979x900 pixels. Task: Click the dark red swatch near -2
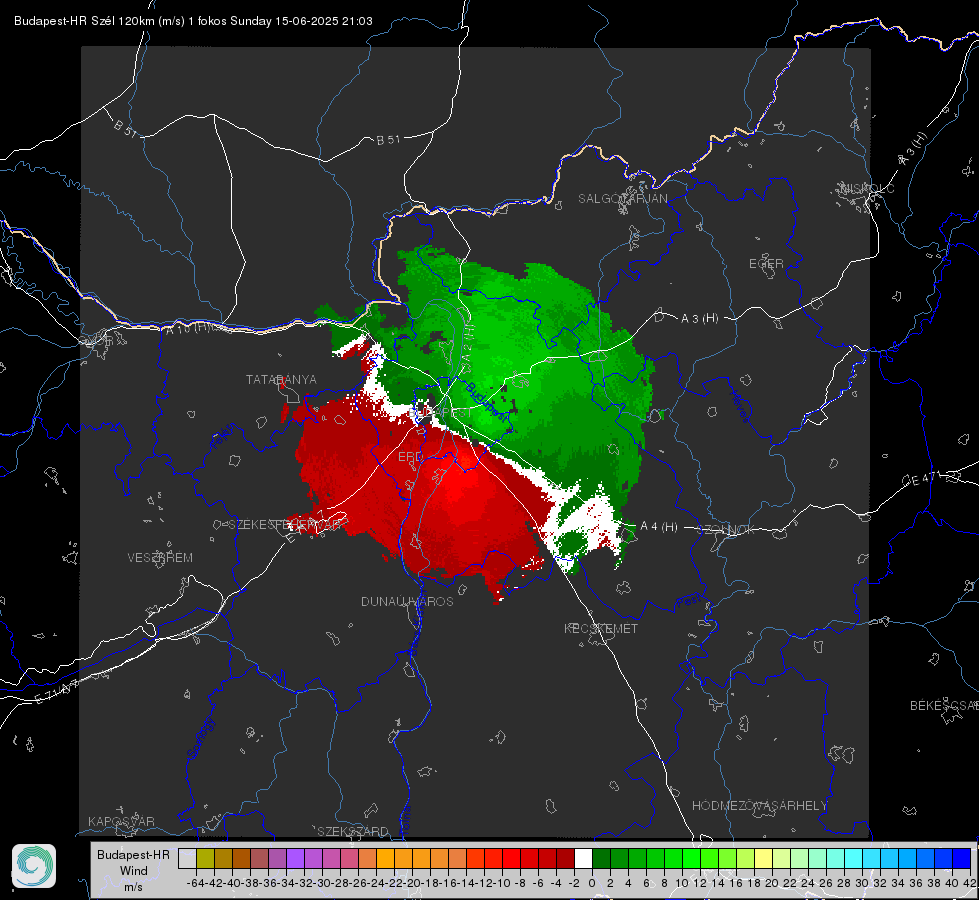tap(565, 858)
